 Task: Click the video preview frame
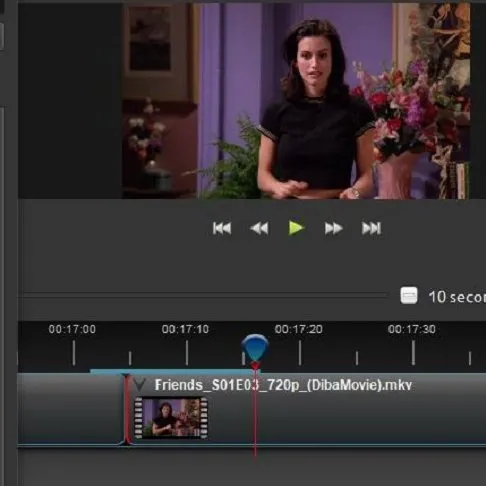[x=296, y=101]
